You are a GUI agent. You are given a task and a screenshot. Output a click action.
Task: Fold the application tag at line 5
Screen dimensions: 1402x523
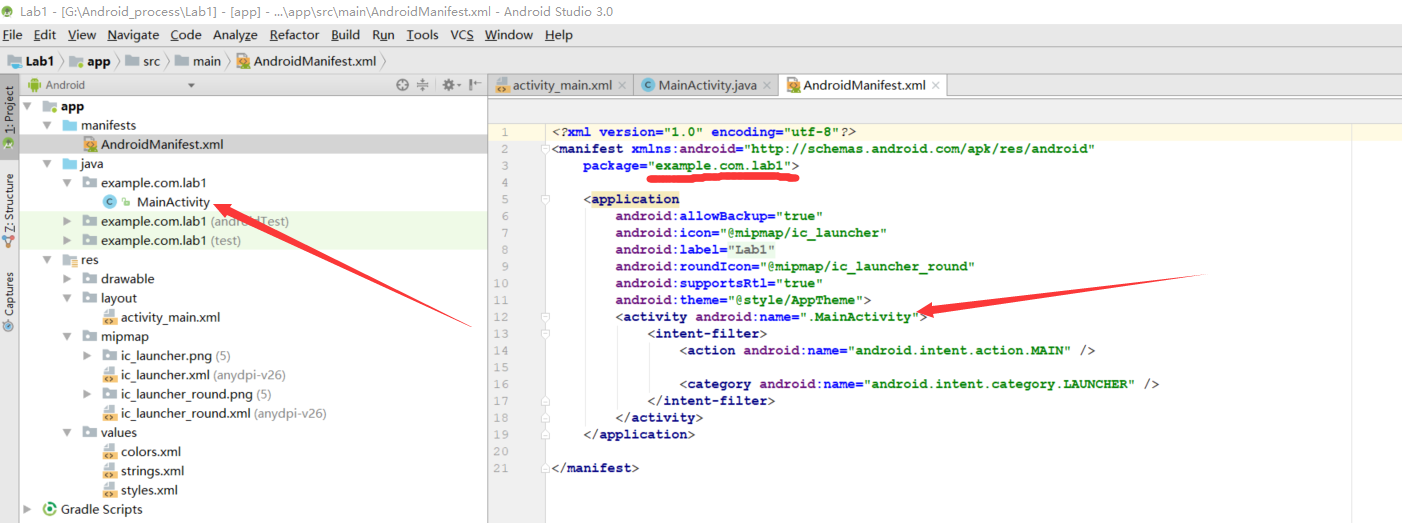click(546, 199)
